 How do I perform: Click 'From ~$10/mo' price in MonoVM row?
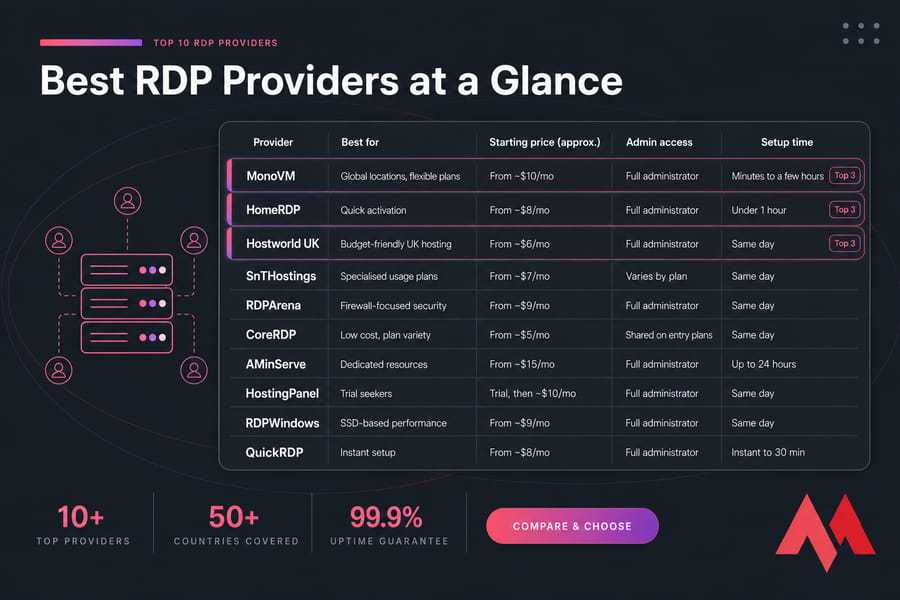click(522, 176)
